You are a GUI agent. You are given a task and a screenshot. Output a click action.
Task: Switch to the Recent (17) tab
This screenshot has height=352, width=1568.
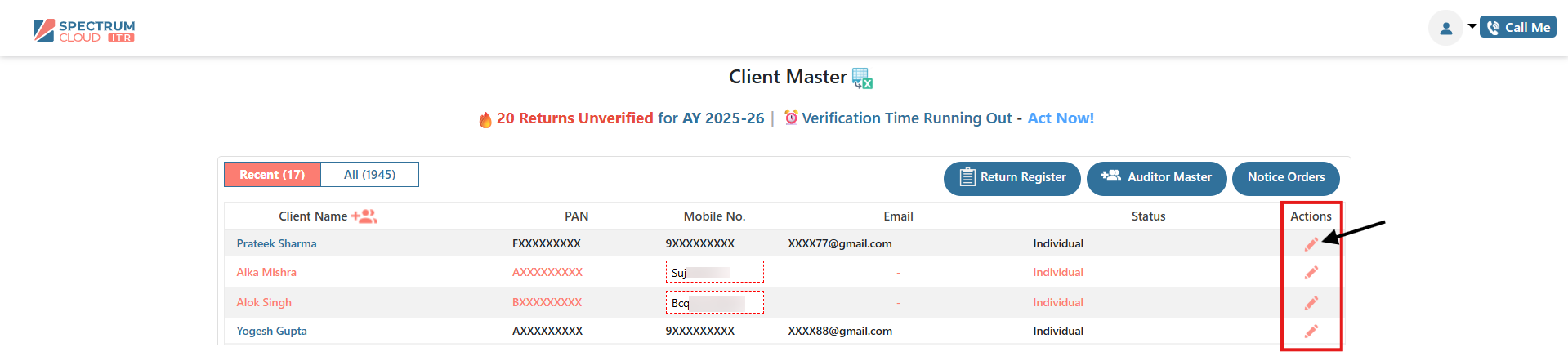(x=272, y=175)
